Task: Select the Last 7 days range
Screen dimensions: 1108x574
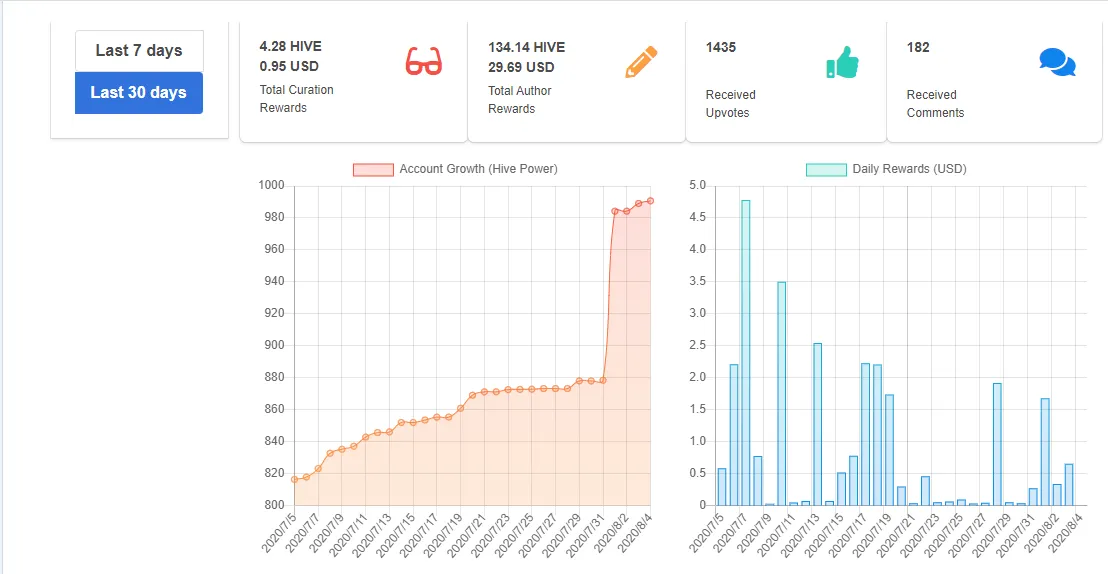Action: pos(139,50)
